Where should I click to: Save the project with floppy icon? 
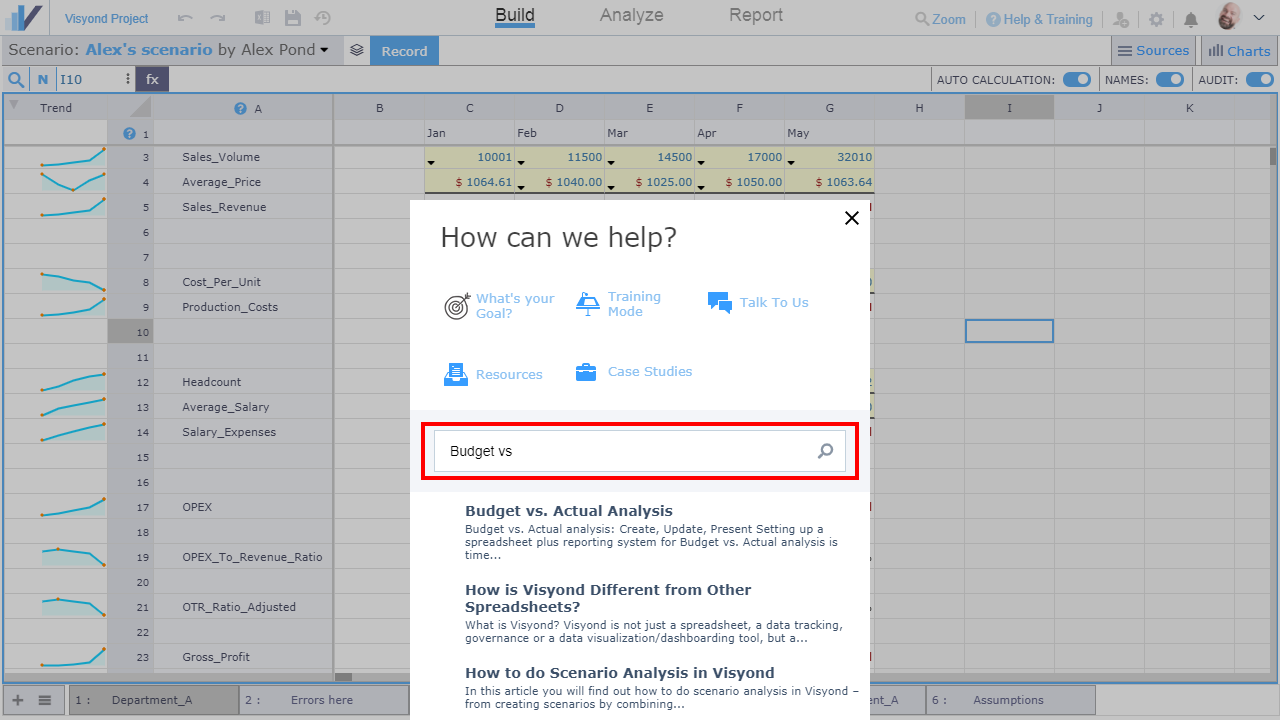coord(293,18)
